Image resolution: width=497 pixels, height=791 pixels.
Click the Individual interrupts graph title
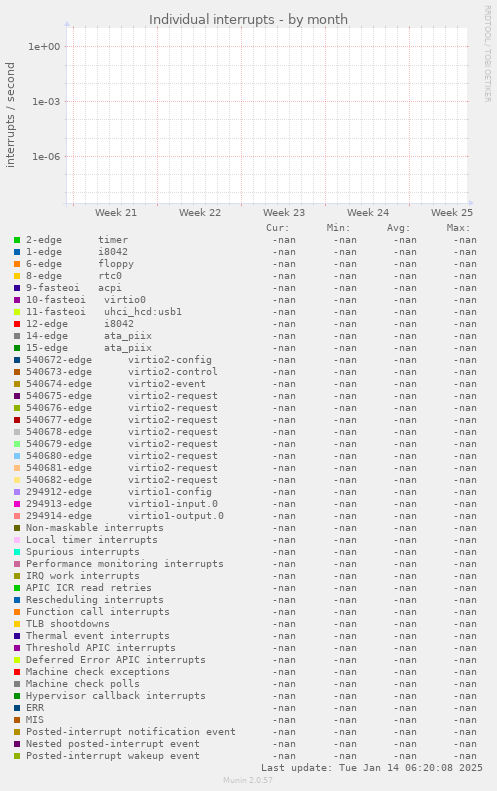point(248,20)
